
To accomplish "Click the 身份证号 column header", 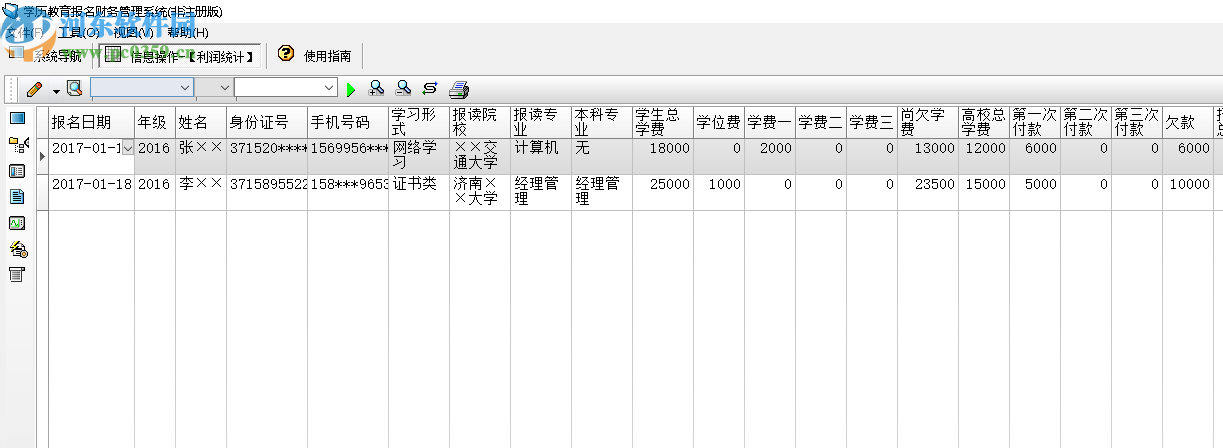I will 266,122.
